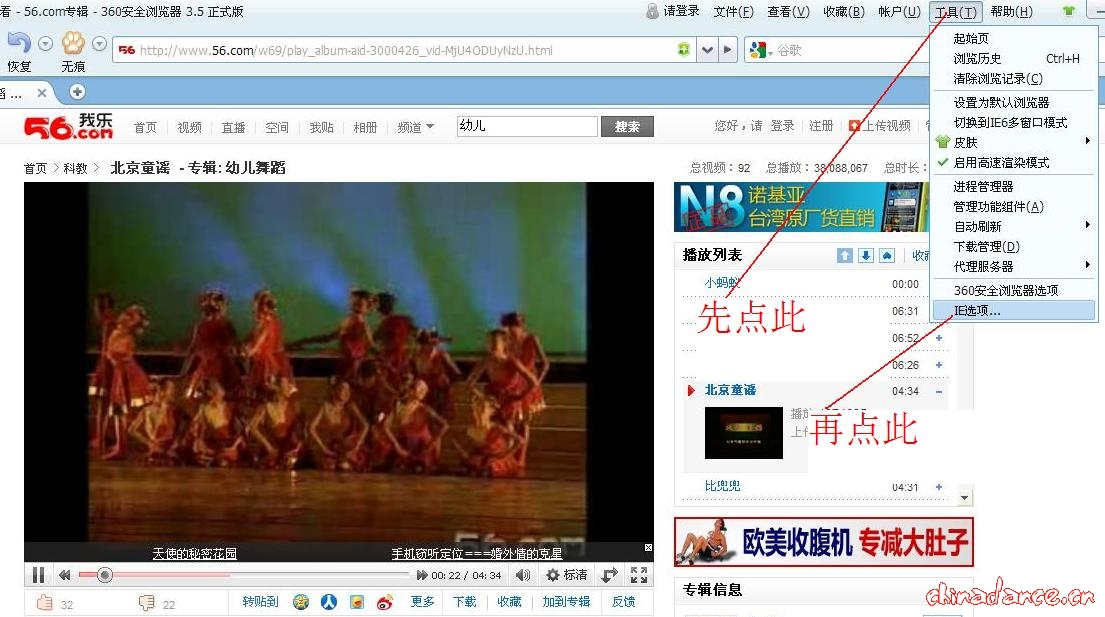Viewport: 1105px width, 617px height.
Task: Click the thumbs-down dislike icon
Action: click(x=146, y=602)
